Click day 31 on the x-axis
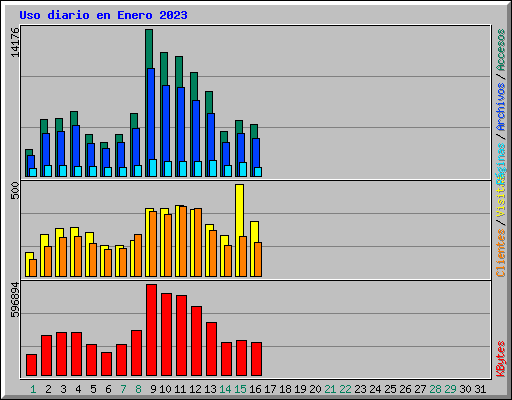The image size is (512, 400). pyautogui.click(x=480, y=389)
